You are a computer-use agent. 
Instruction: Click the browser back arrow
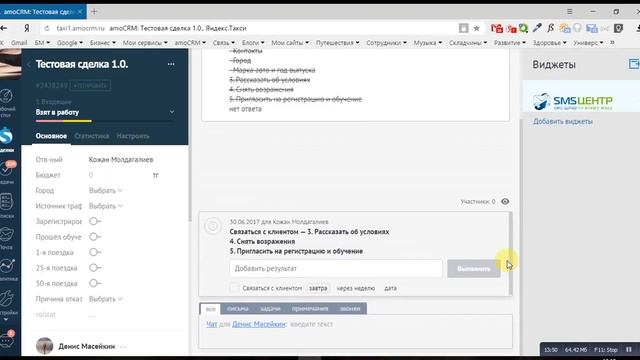pyautogui.click(x=4, y=28)
